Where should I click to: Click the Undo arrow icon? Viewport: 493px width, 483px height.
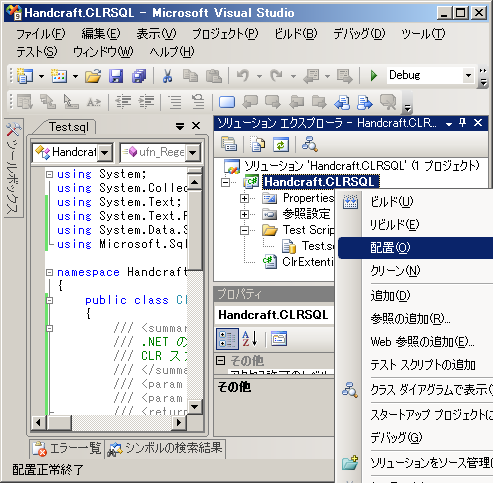tap(243, 76)
